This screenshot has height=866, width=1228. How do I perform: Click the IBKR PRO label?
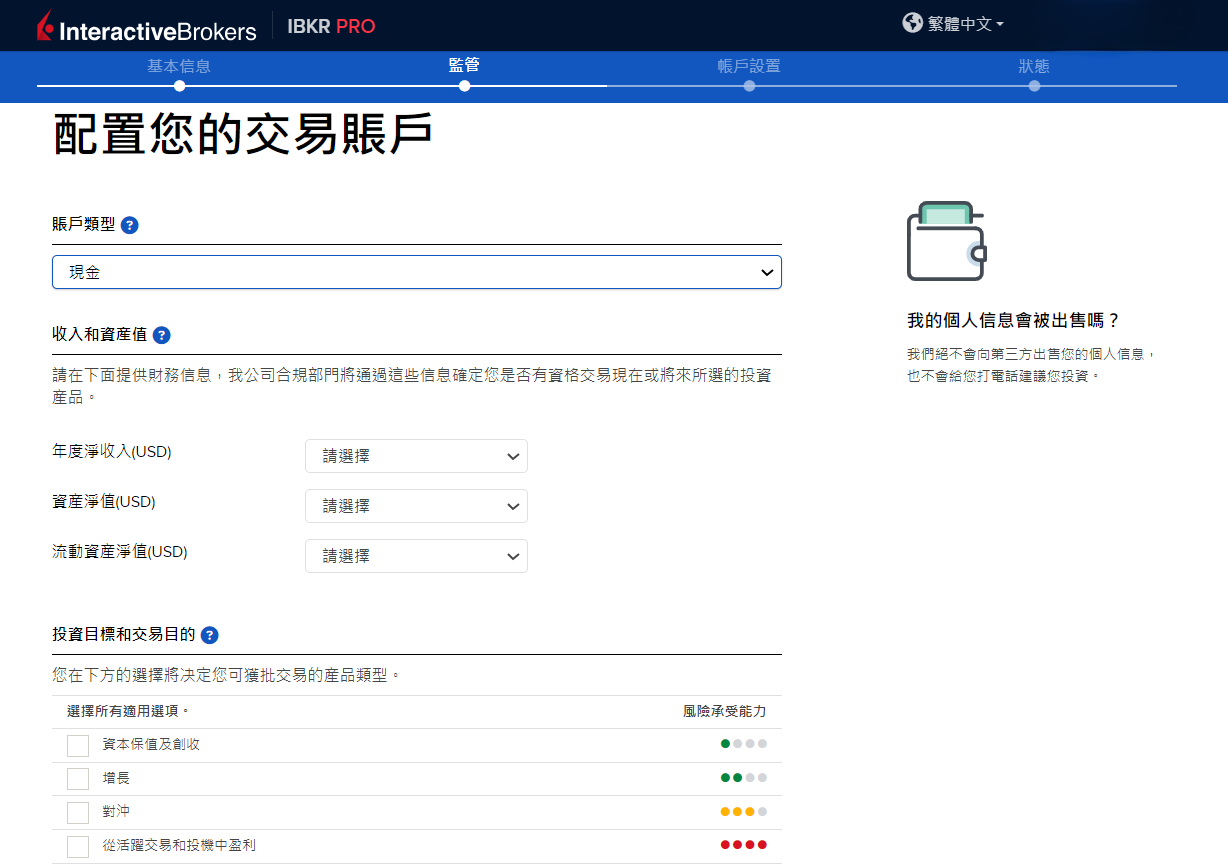[x=331, y=27]
